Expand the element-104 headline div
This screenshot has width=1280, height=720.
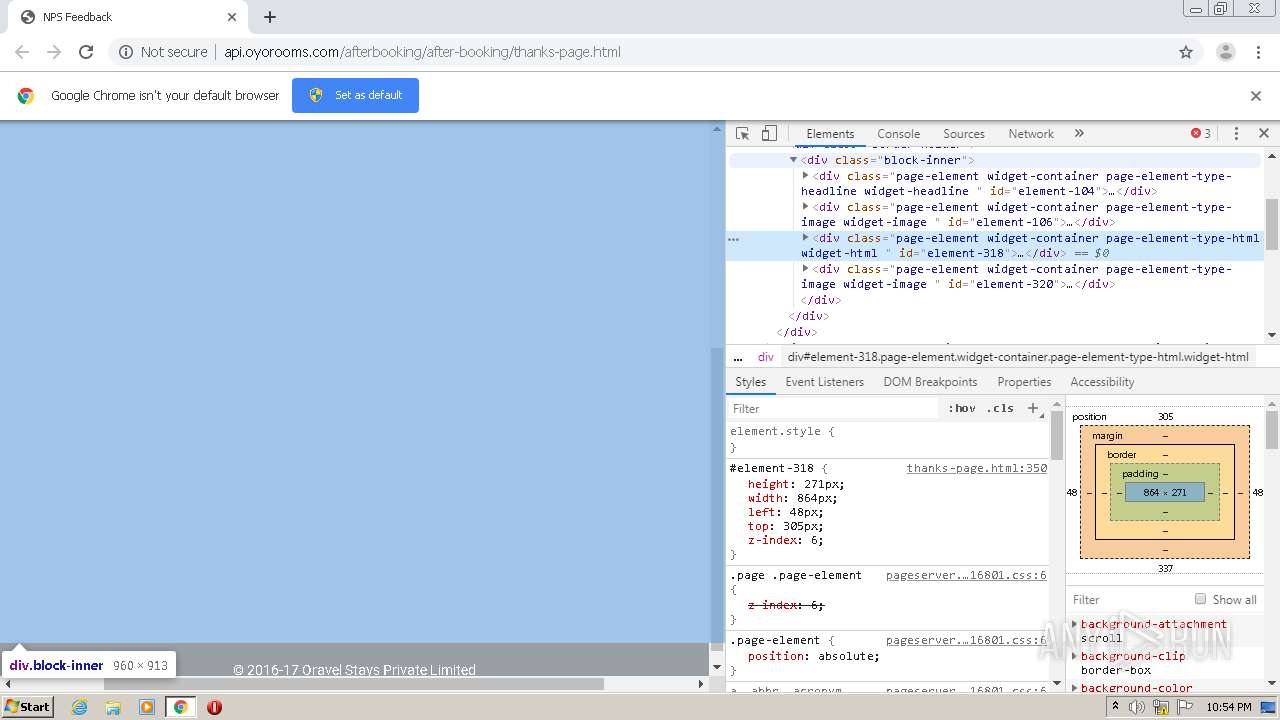[805, 176]
